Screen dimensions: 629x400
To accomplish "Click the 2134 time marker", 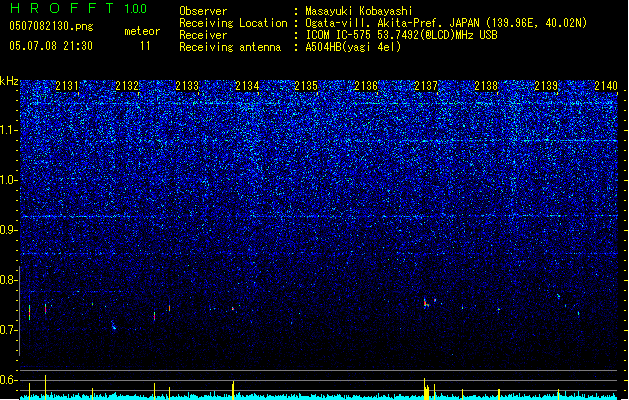I will tap(247, 86).
